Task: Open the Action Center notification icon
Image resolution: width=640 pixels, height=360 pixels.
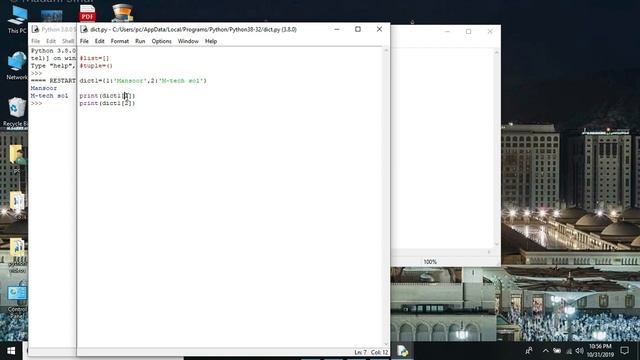Action: (624, 351)
